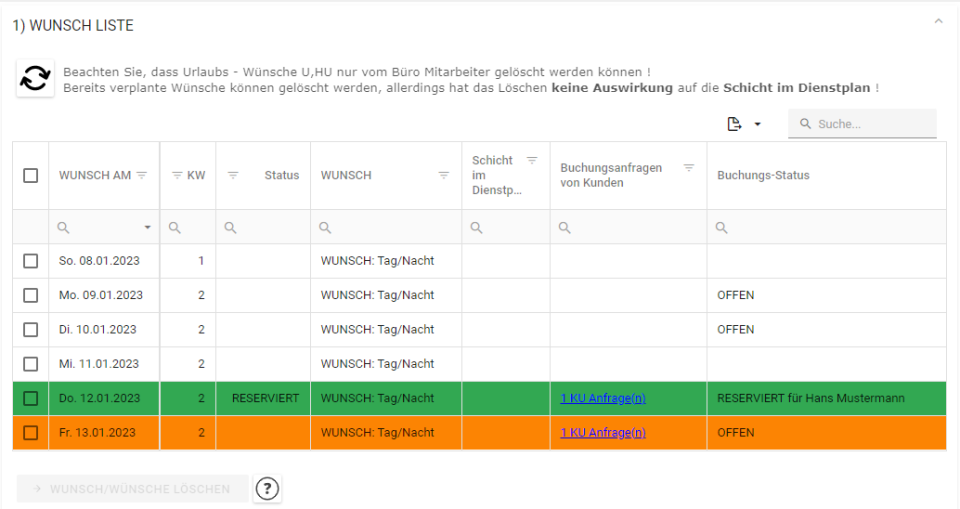Open filter icon on WUNSCH AM column
The height and width of the screenshot is (509, 960).
click(141, 175)
